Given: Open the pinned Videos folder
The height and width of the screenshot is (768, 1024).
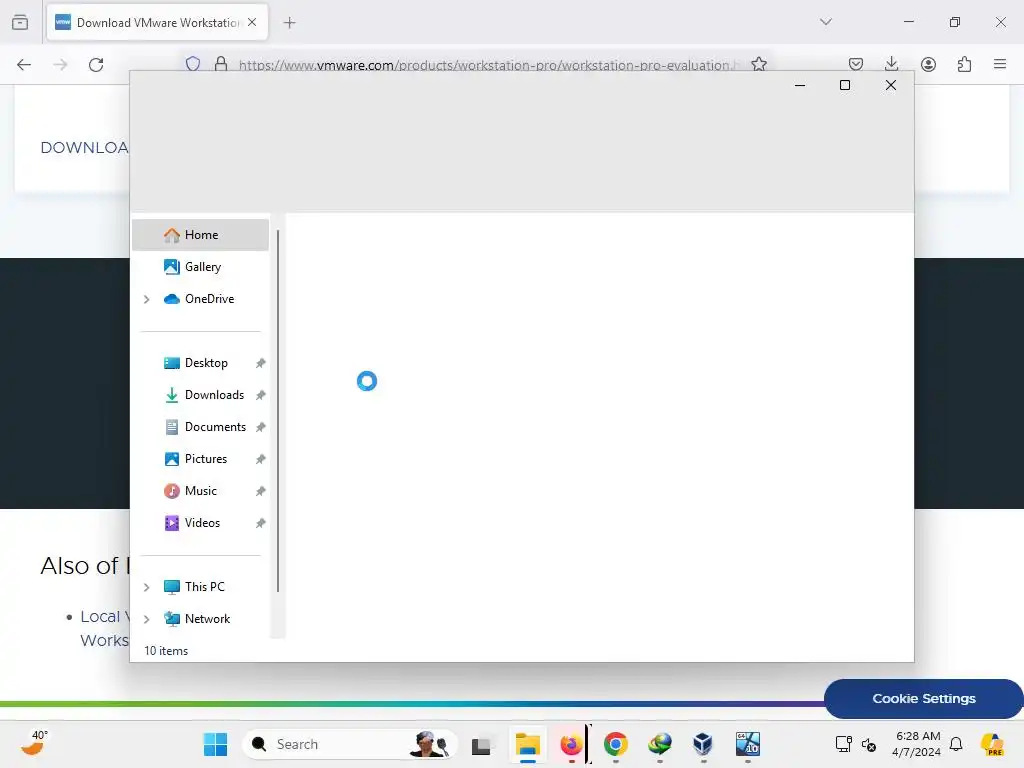Looking at the screenshot, I should pyautogui.click(x=200, y=523).
